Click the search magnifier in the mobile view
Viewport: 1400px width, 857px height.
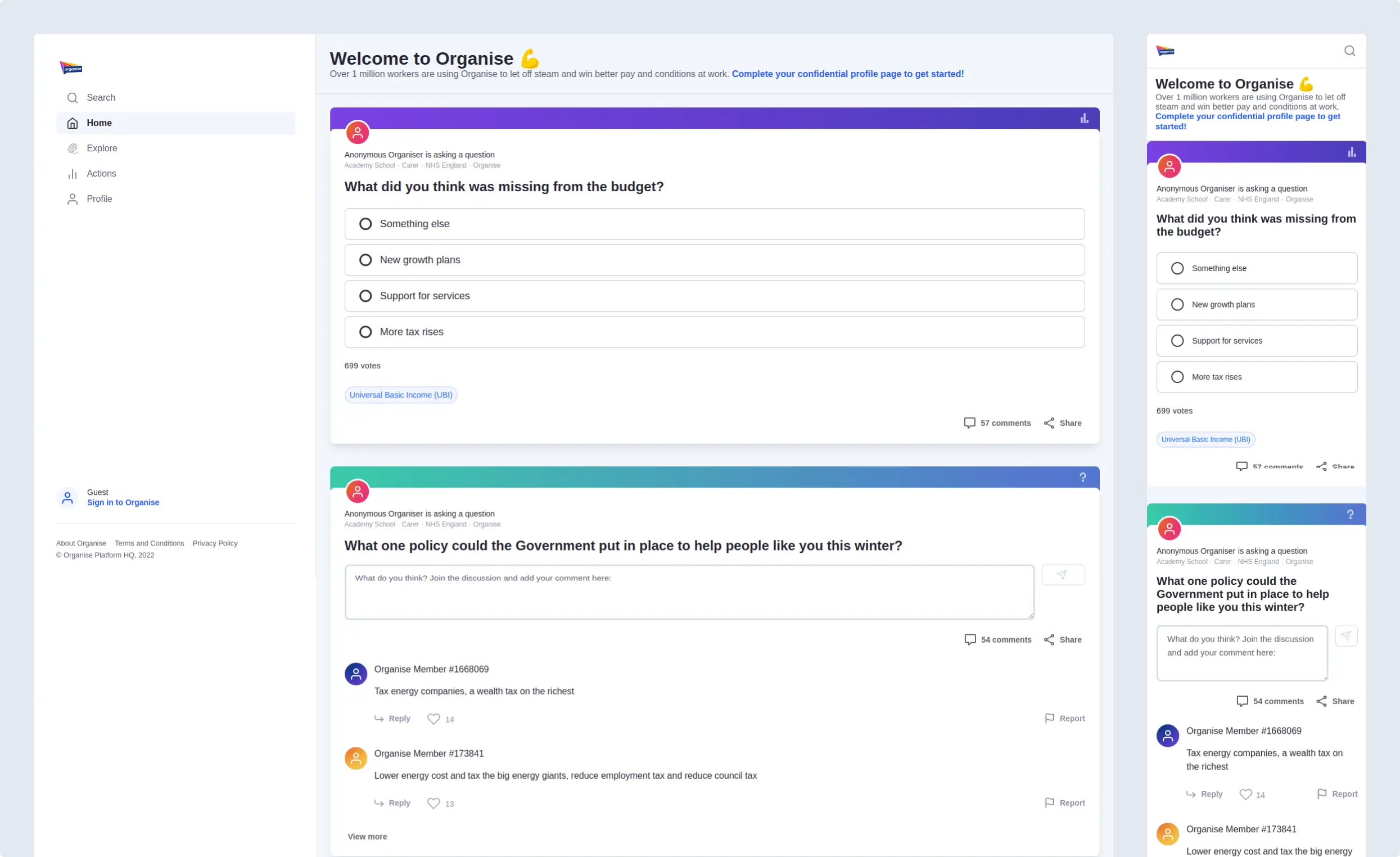point(1349,51)
